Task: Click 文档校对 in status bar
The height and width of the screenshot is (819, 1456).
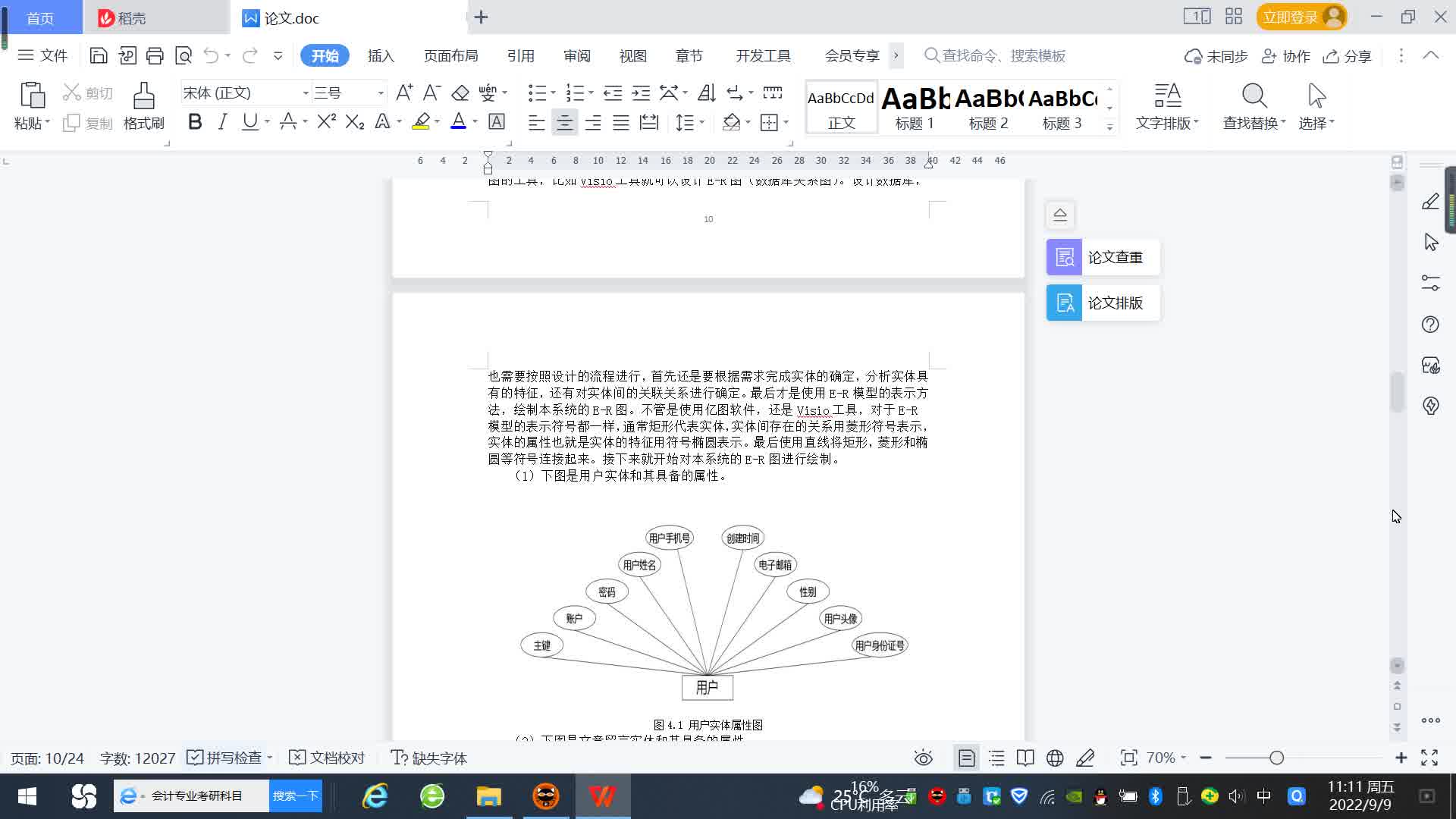Action: (x=328, y=758)
